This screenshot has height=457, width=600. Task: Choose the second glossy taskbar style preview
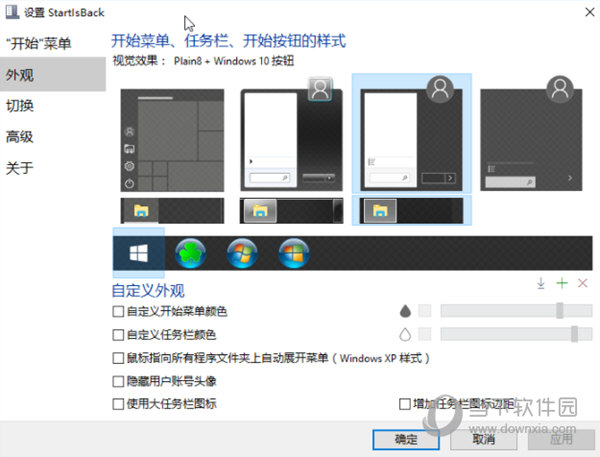291,211
